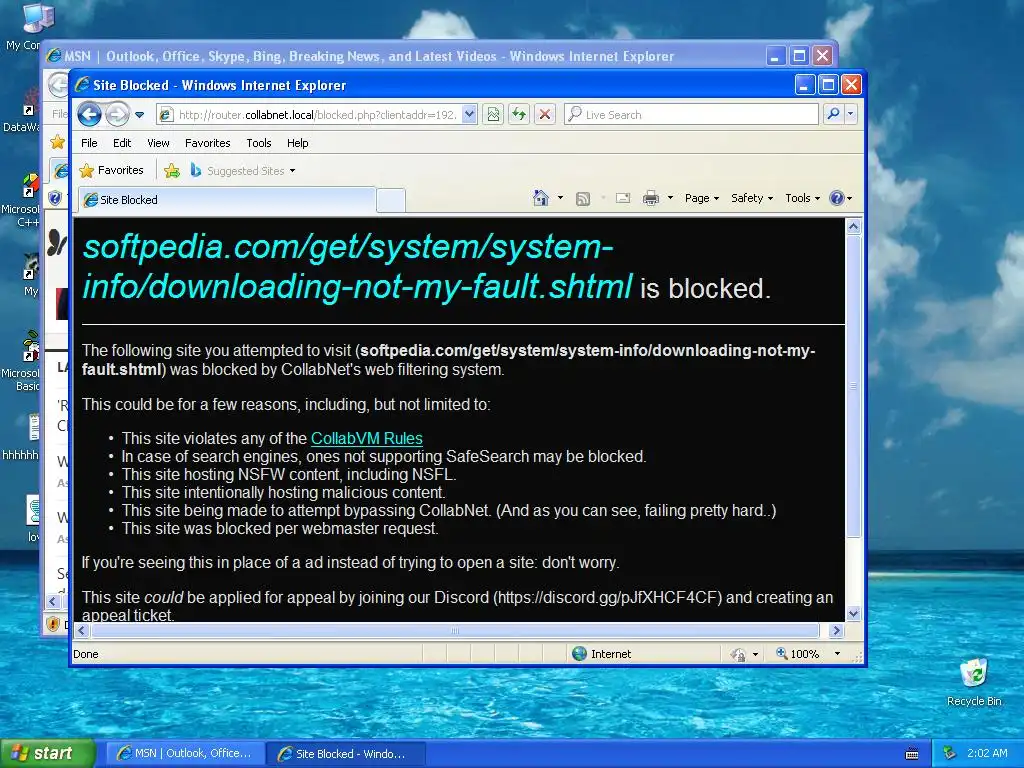This screenshot has height=768, width=1024.
Task: Click the Print icon
Action: (650, 198)
